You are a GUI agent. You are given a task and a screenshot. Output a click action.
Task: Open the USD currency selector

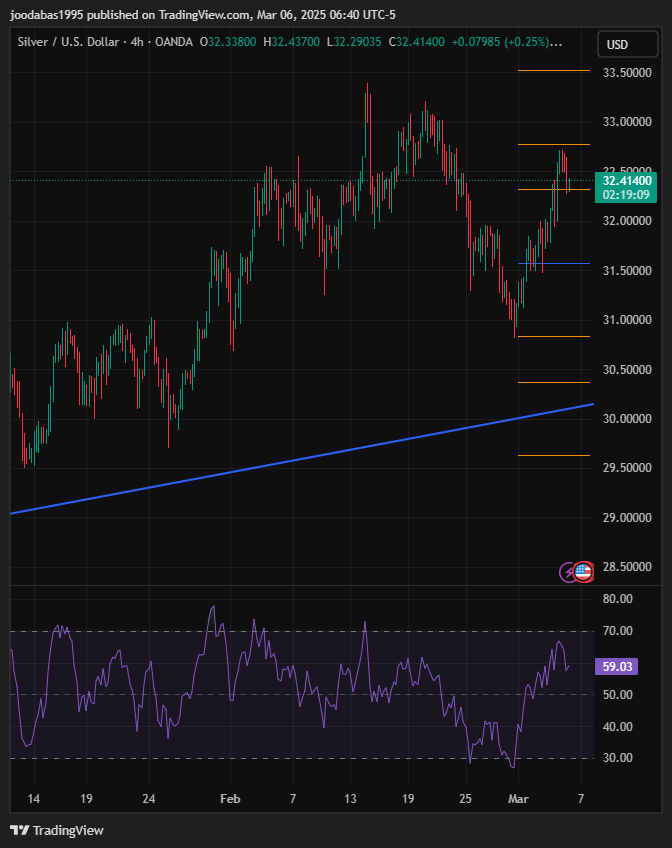tap(617, 45)
